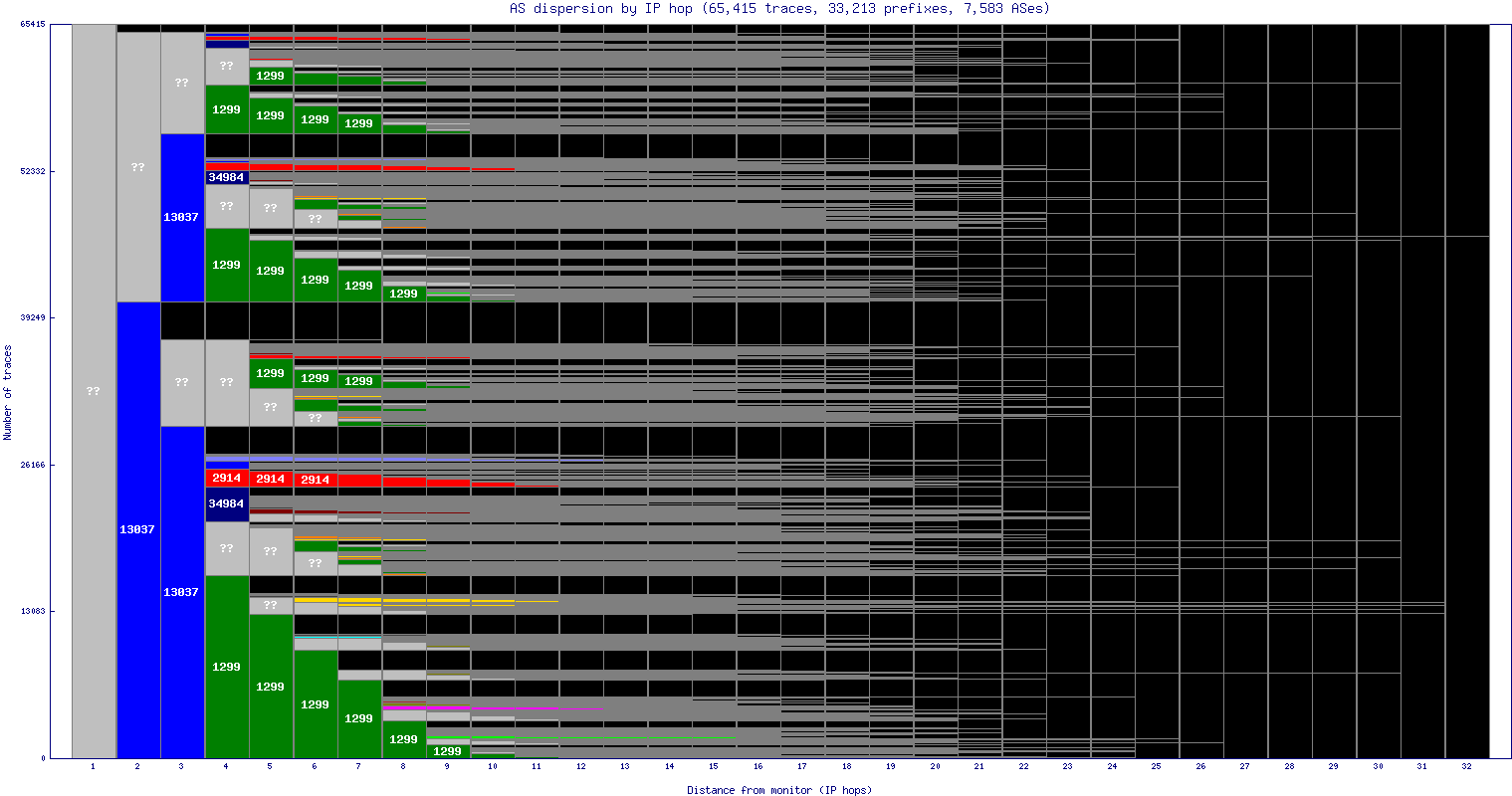Click the 'Distance from monitor (IP hops)' axis label

pyautogui.click(x=779, y=790)
